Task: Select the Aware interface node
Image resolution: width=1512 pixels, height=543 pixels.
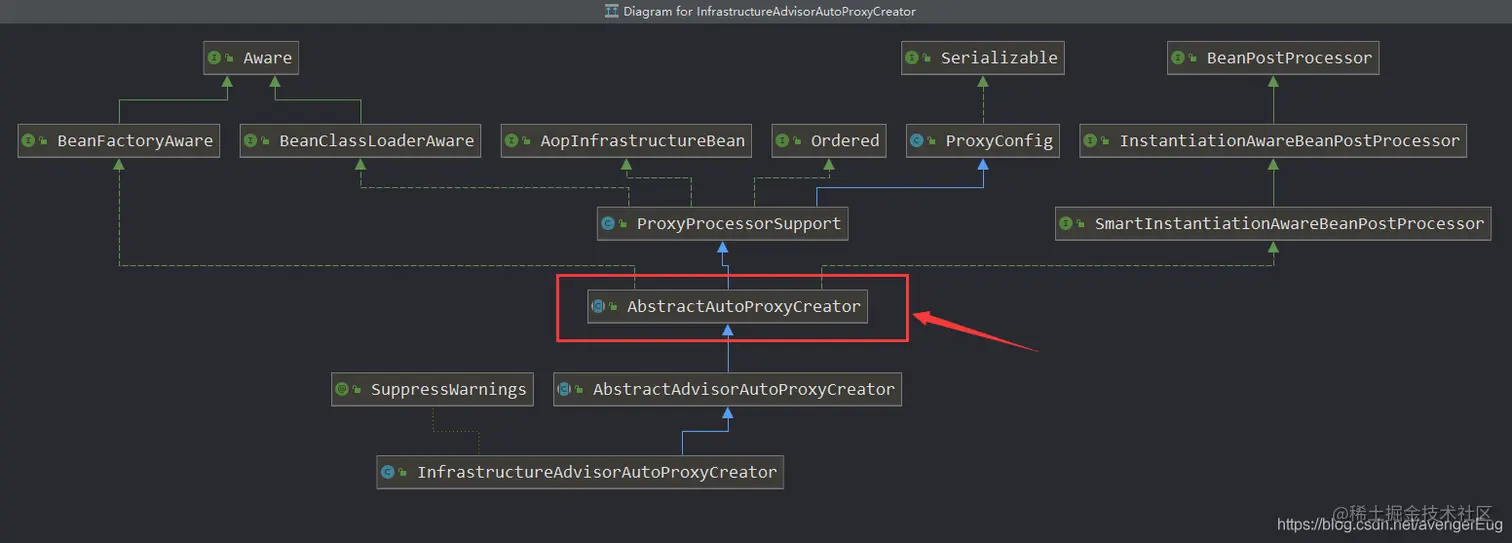Action: pos(252,58)
